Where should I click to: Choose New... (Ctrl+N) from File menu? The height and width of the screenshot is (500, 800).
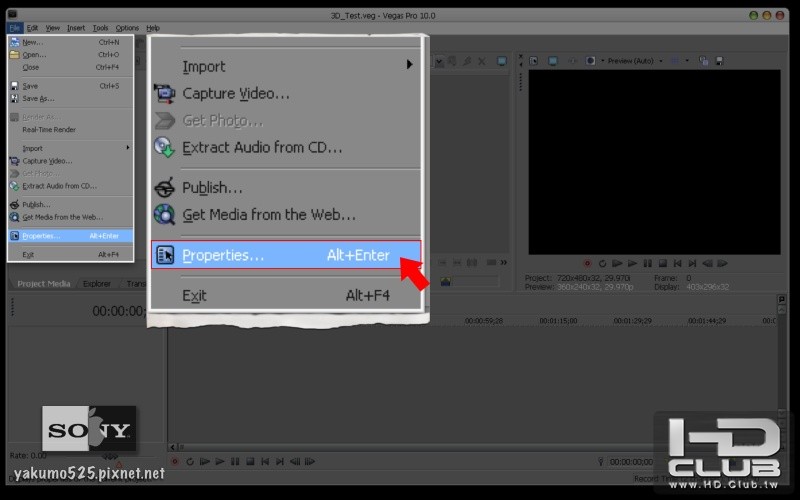70,42
